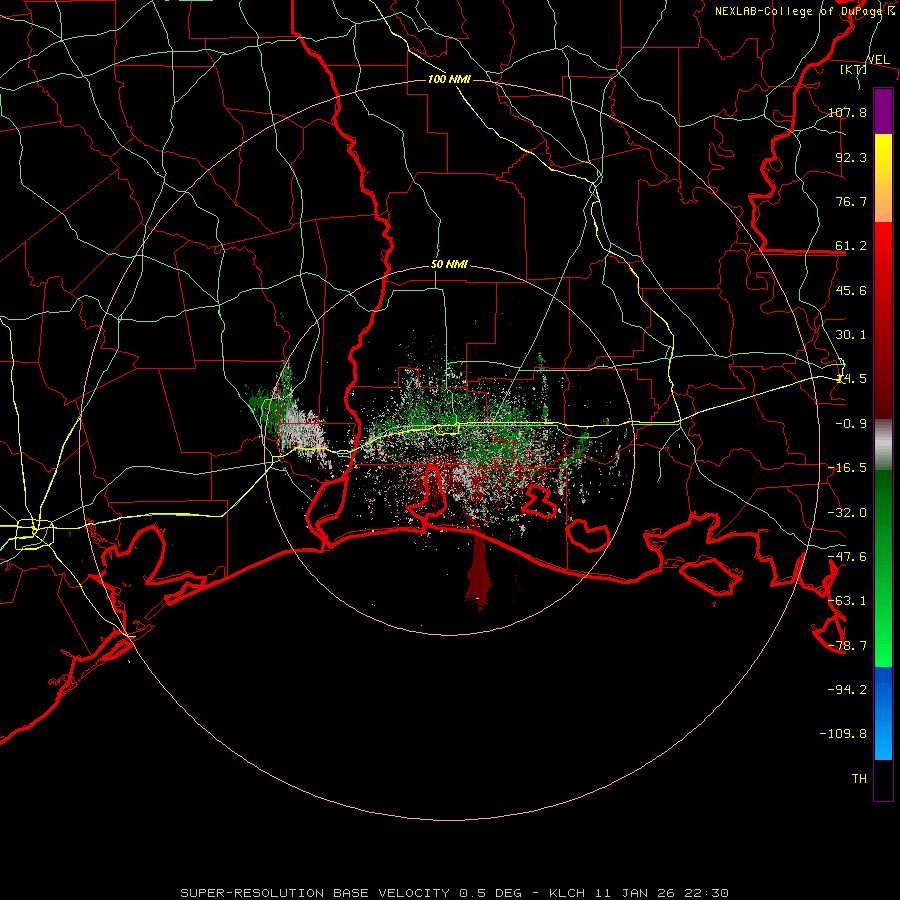Click the -94.2 velocity scale value
The width and height of the screenshot is (900, 900).
(847, 689)
